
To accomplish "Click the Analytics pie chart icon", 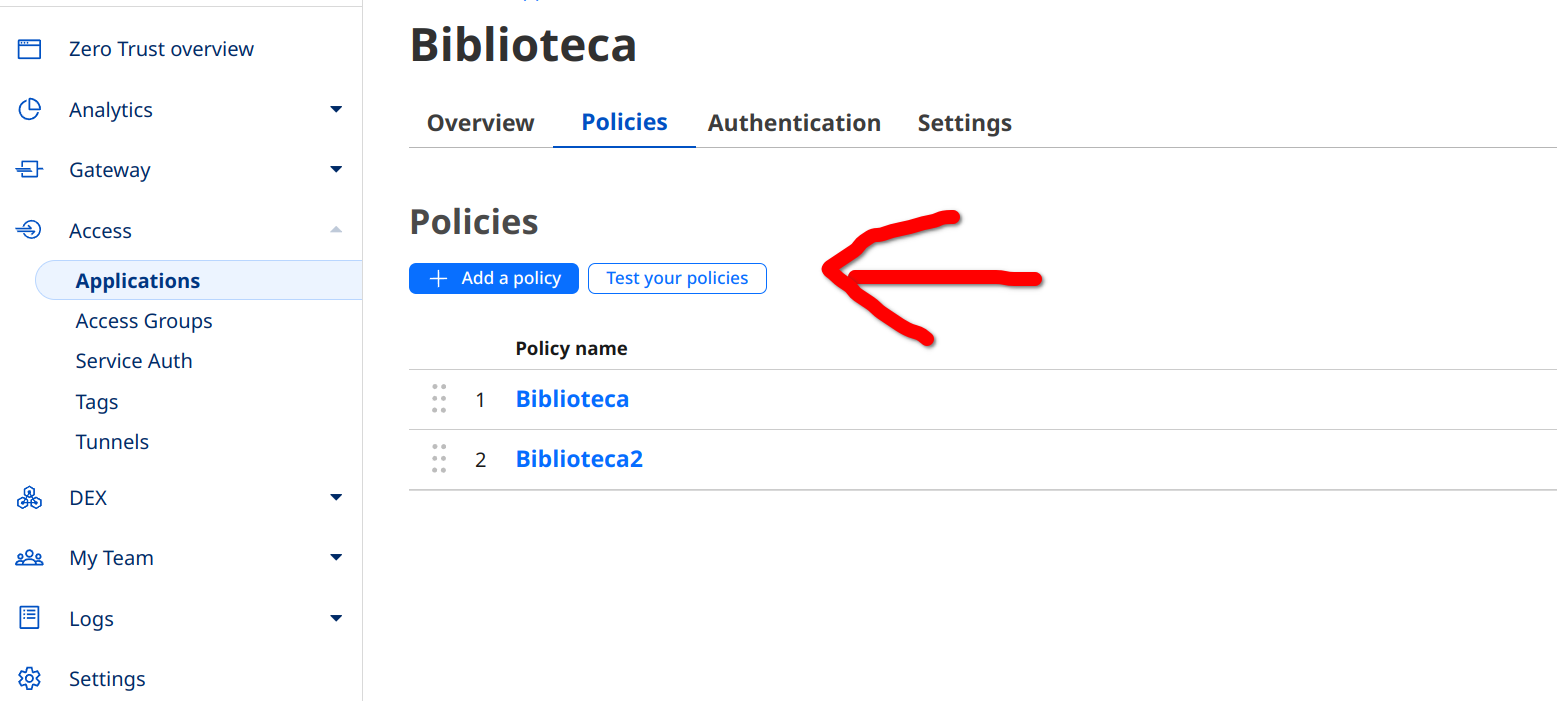I will click(30, 110).
